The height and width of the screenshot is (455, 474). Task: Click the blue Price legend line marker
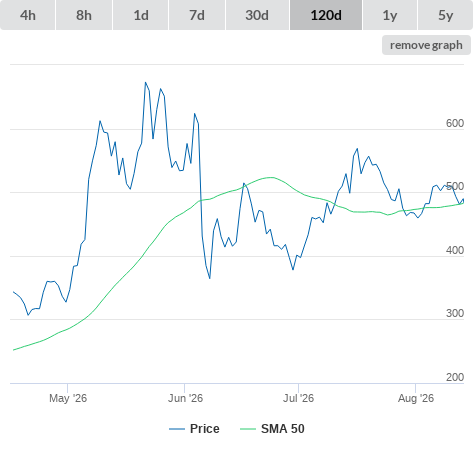click(x=177, y=429)
